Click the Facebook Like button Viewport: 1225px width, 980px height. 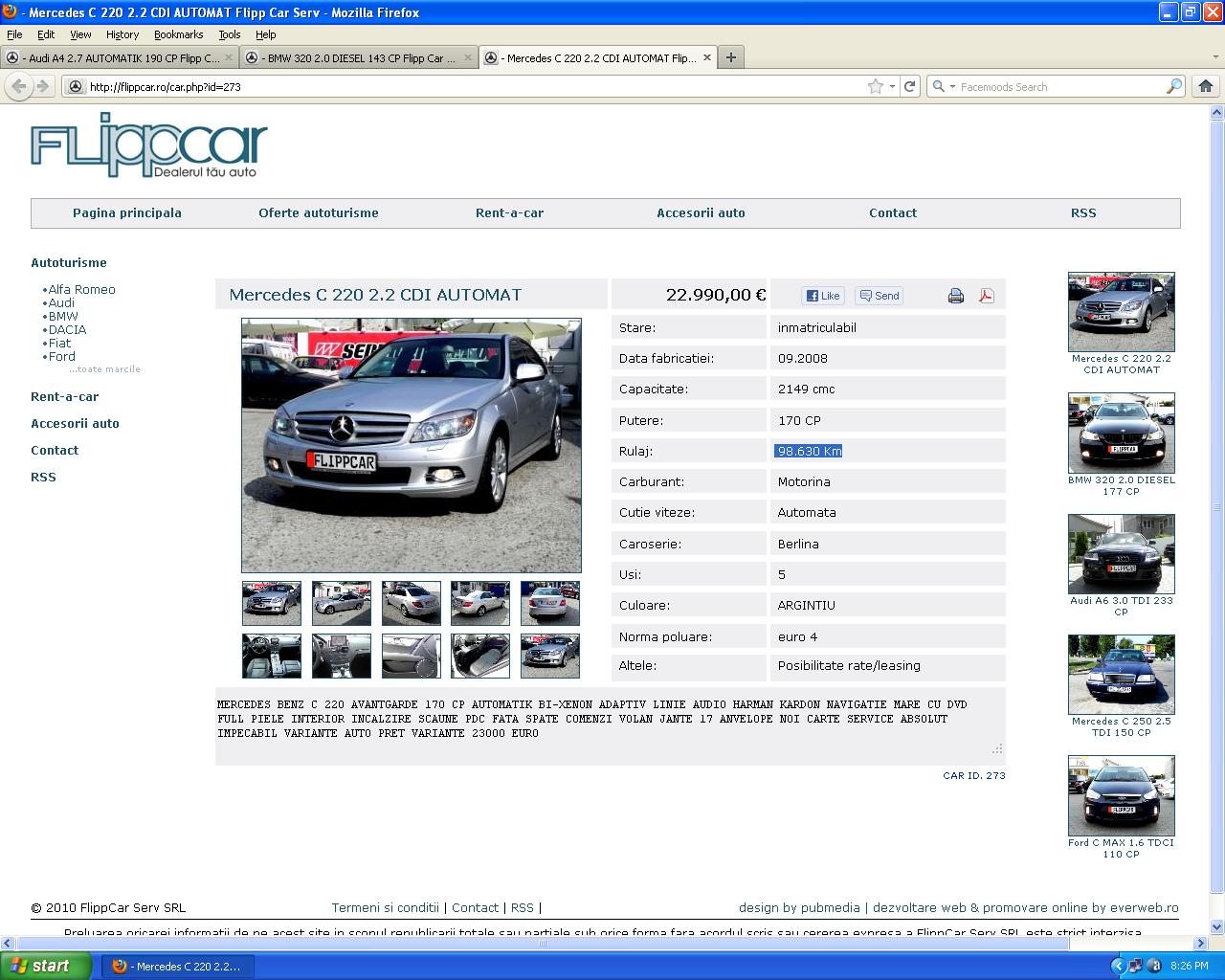pos(823,296)
